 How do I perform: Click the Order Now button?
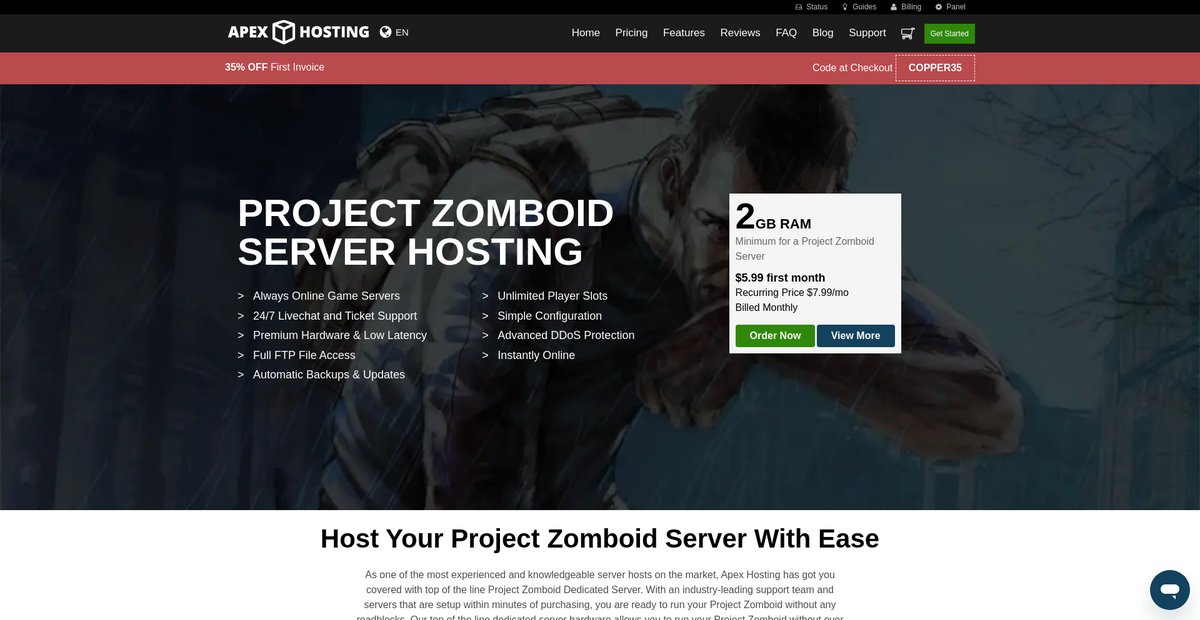[775, 336]
